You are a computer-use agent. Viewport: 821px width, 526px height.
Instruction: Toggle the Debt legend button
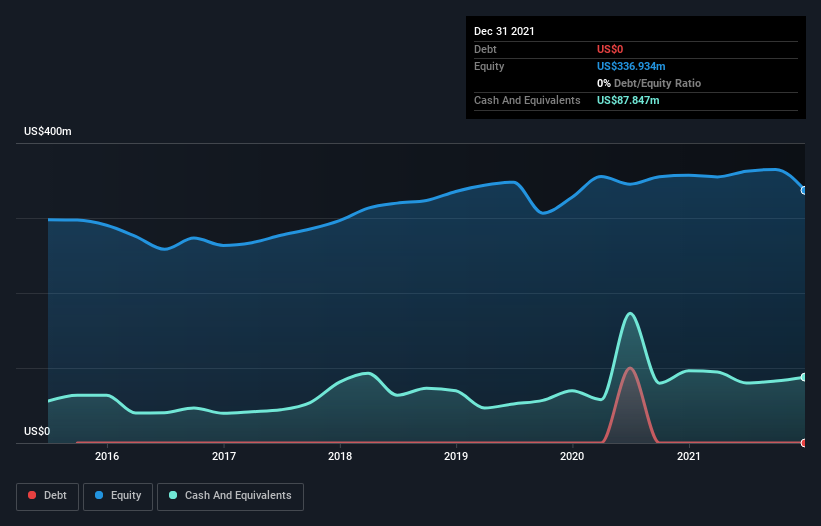[x=47, y=496]
